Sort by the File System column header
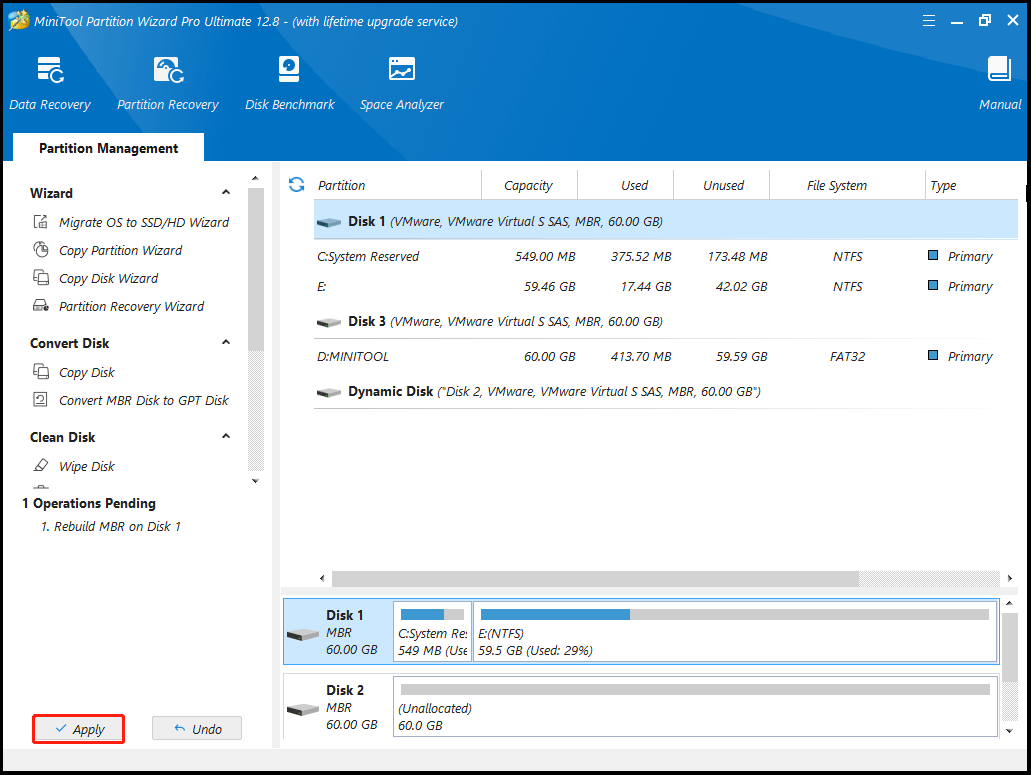1031x775 pixels. click(836, 185)
